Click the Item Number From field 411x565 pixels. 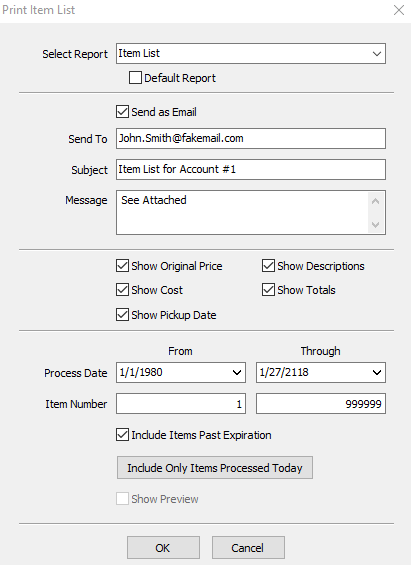click(x=181, y=404)
